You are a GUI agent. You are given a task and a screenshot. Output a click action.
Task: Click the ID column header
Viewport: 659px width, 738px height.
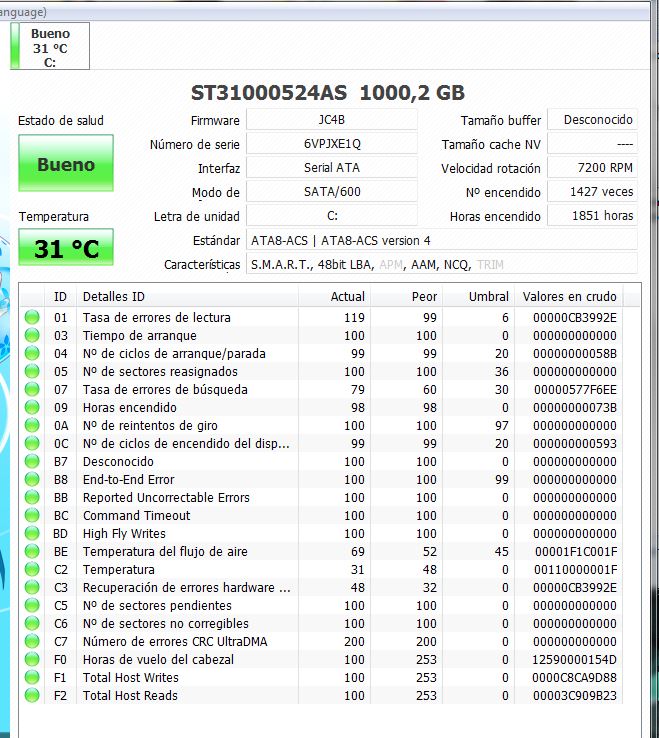pyautogui.click(x=60, y=297)
